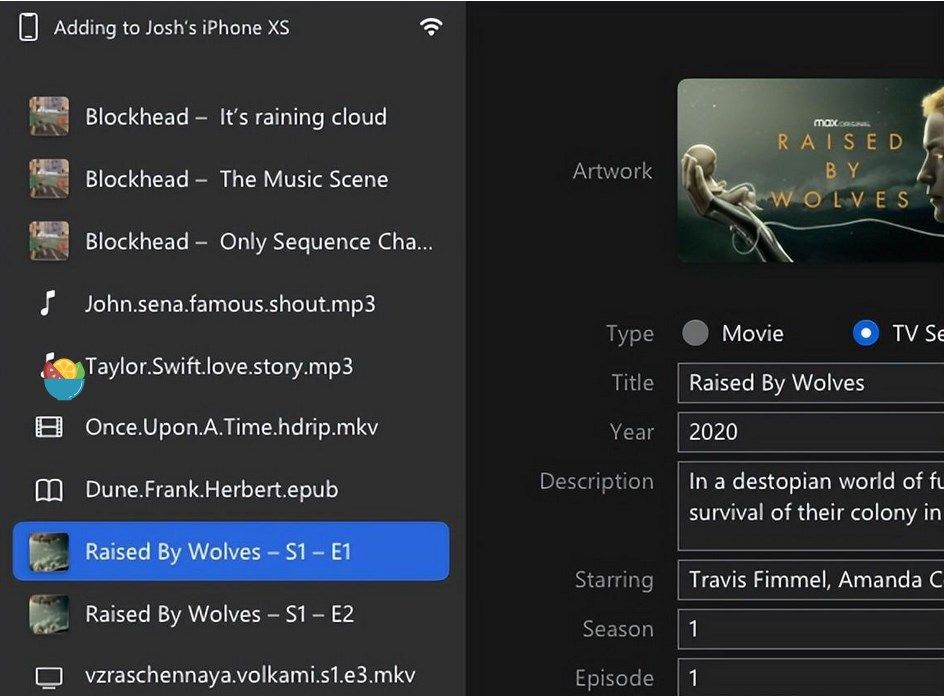
Task: Click the iPhone device icon
Action: click(29, 27)
